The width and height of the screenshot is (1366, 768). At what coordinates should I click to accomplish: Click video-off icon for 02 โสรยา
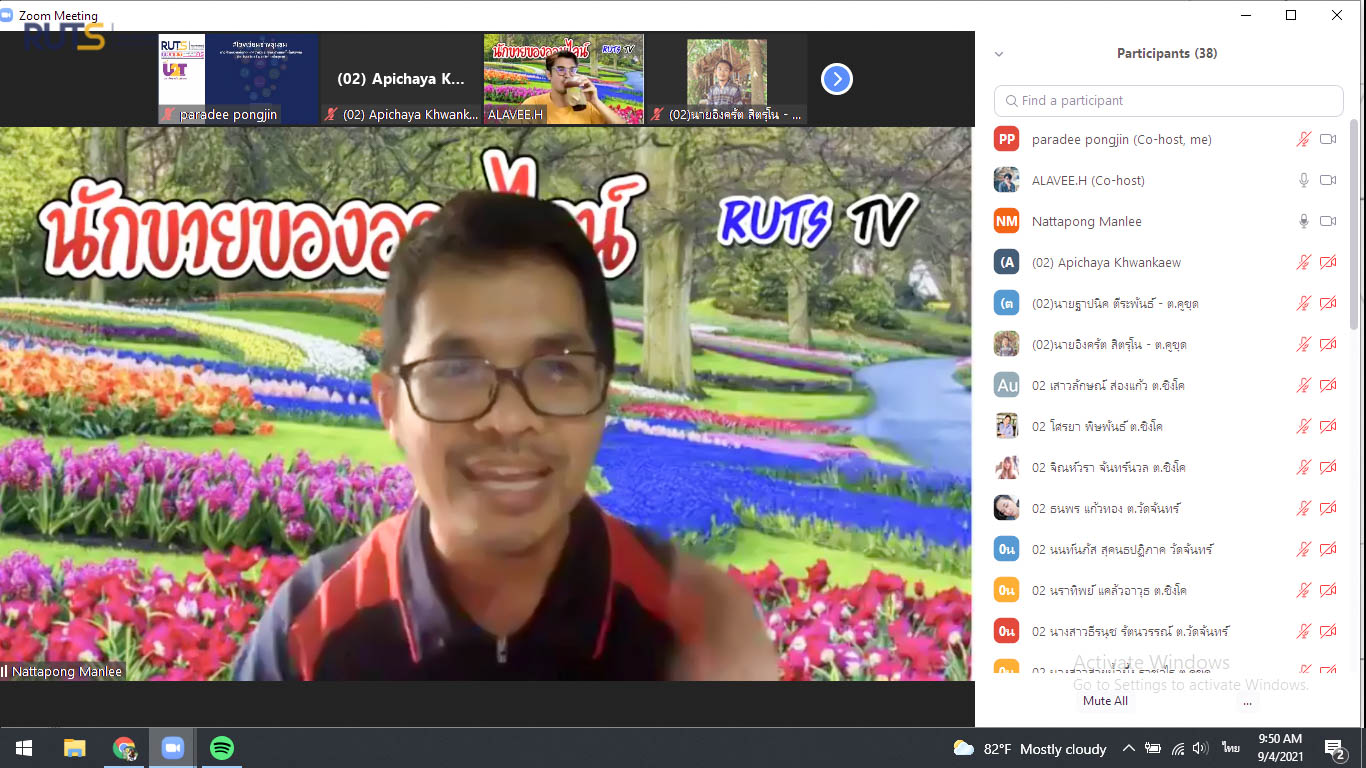pos(1328,426)
